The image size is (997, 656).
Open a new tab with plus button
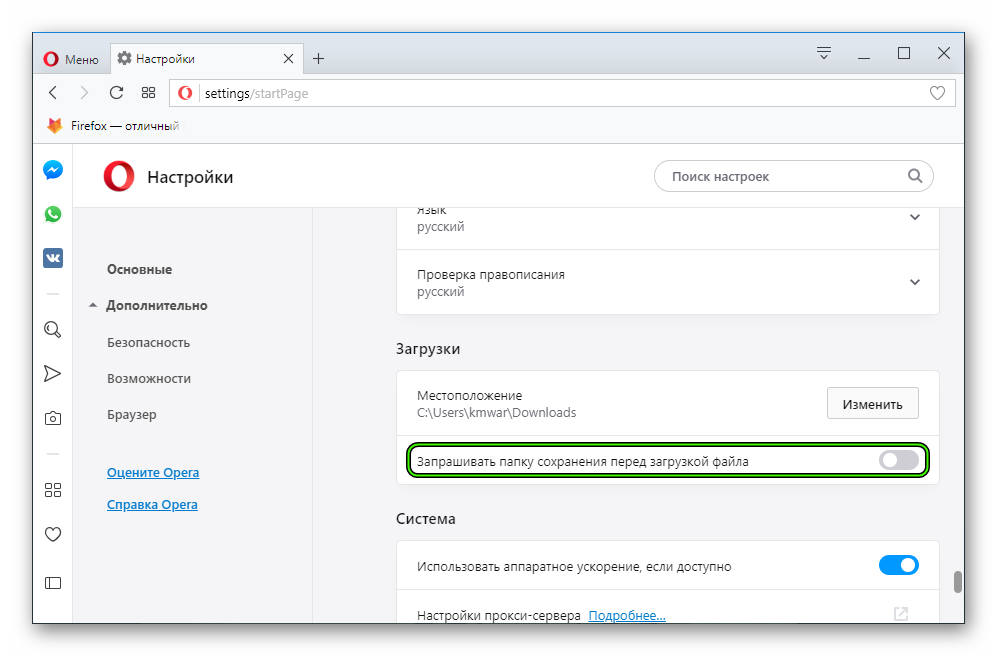click(319, 58)
